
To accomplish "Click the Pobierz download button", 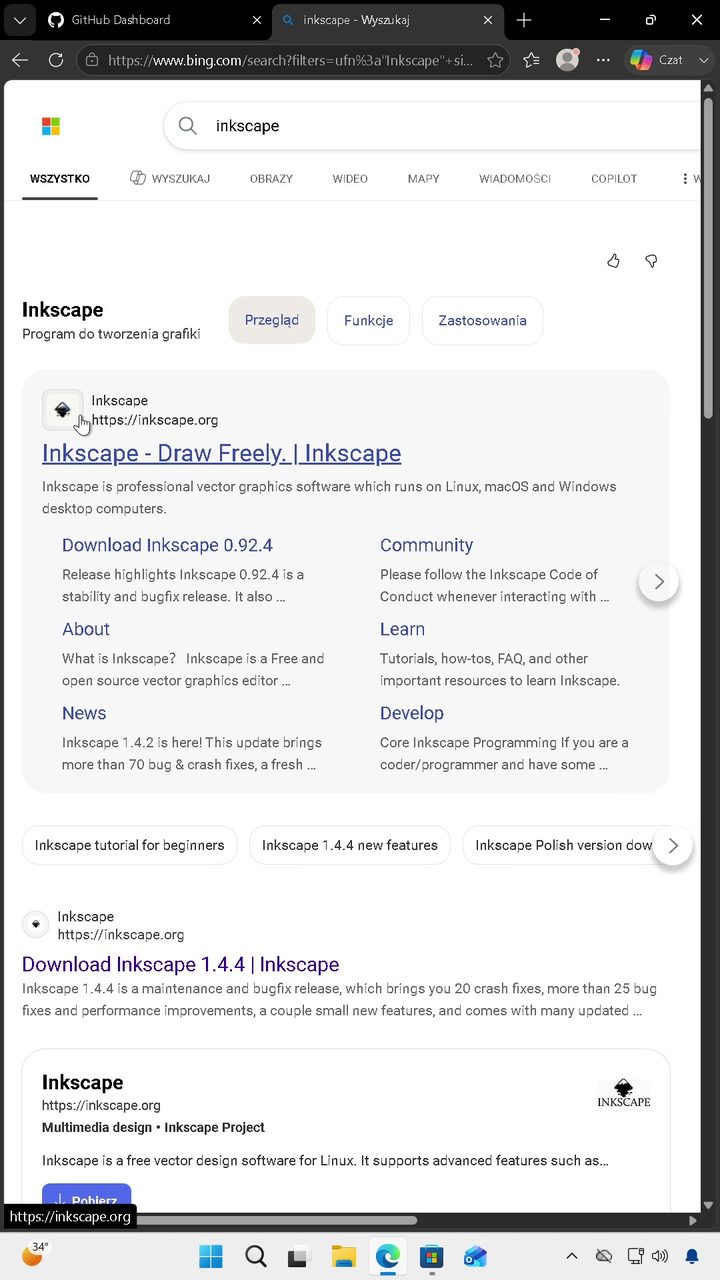I will (86, 1199).
